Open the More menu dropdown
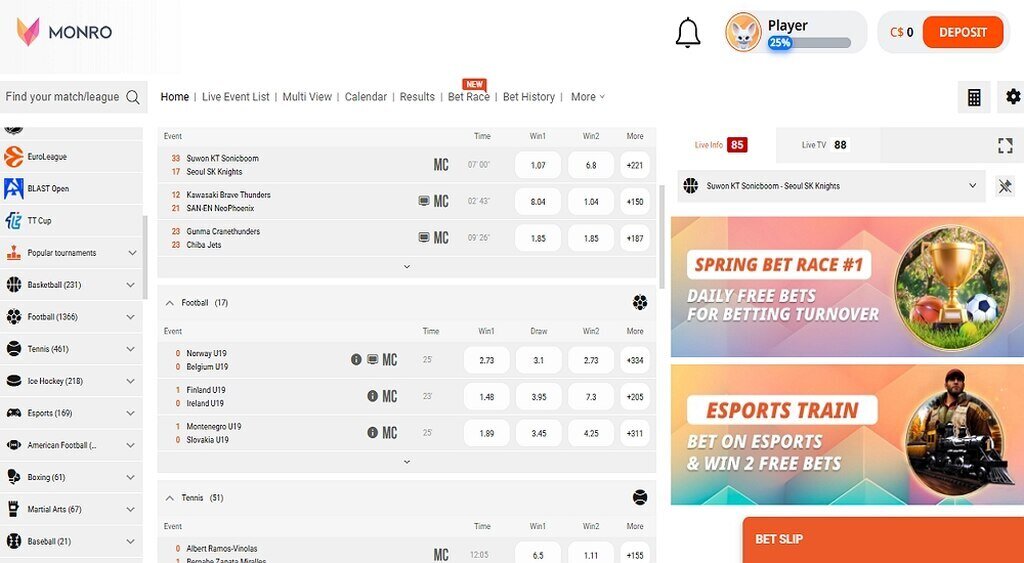 pos(588,97)
